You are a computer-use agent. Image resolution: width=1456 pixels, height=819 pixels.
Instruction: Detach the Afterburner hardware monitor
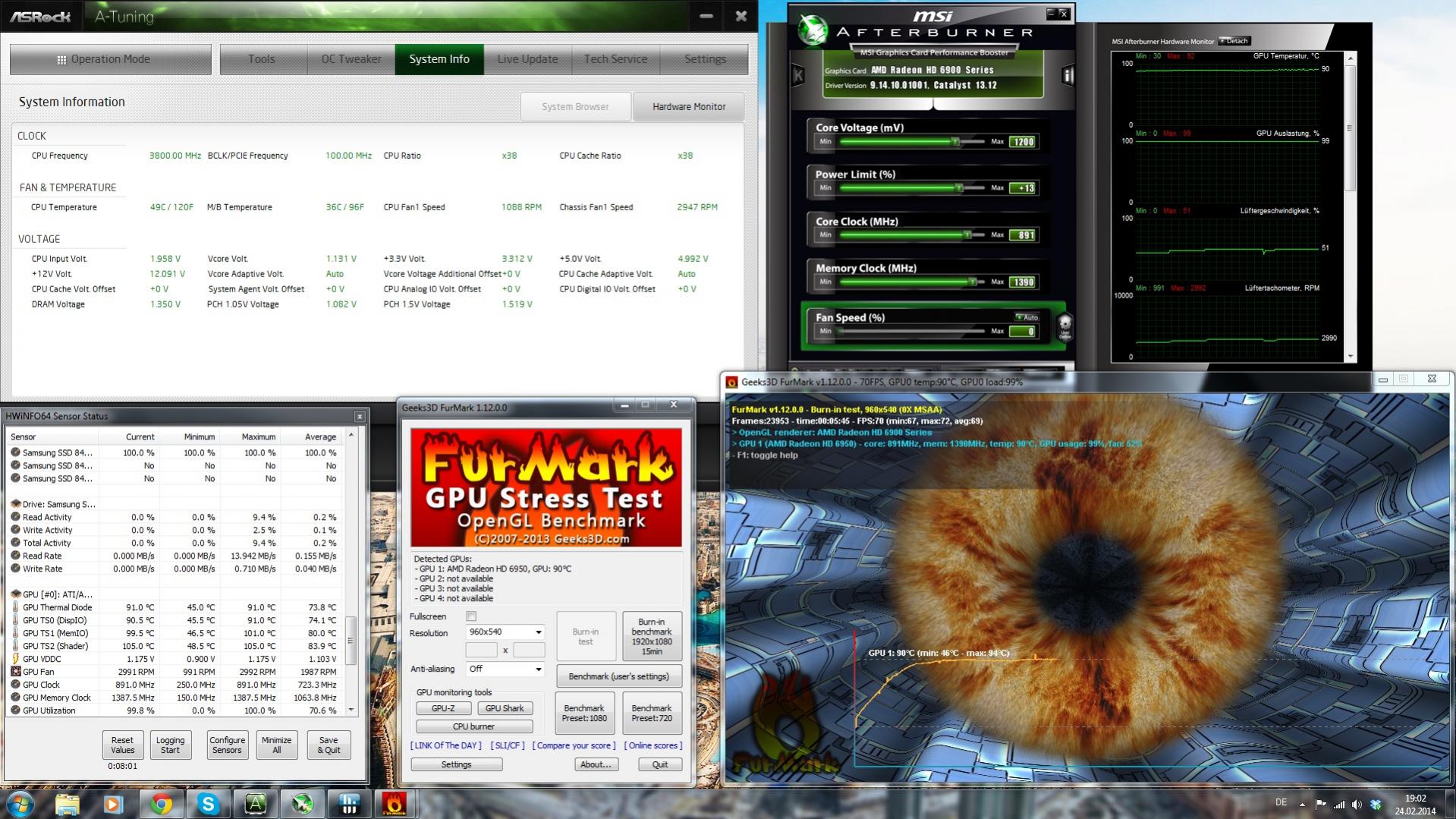(x=1234, y=41)
